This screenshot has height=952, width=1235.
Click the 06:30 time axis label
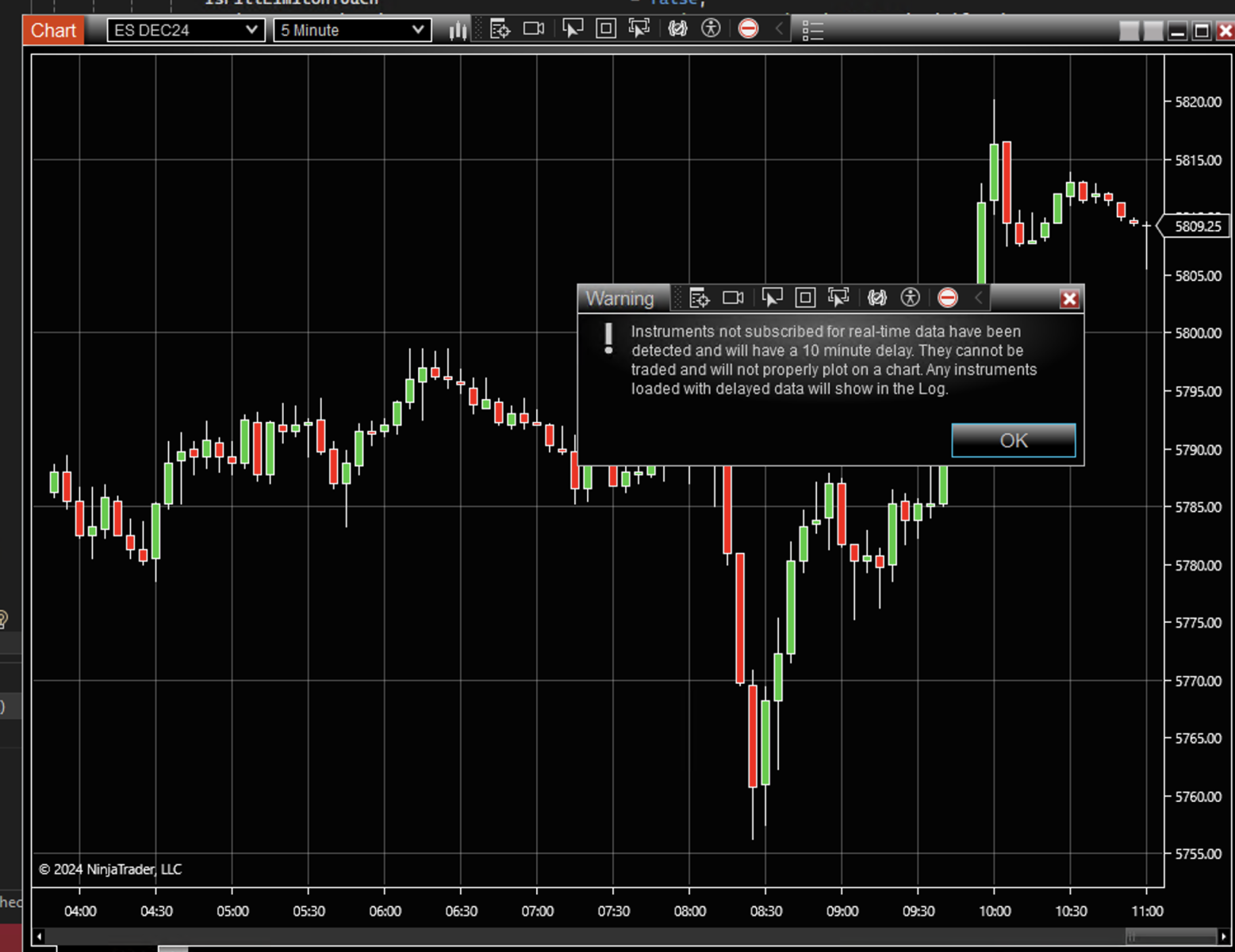[x=461, y=911]
